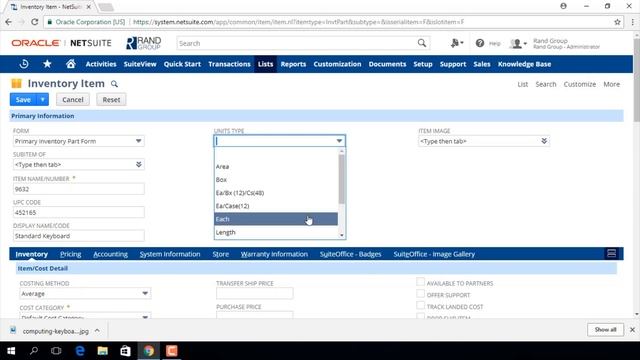Open the Reports menu
This screenshot has height=360, width=640.
tap(293, 64)
